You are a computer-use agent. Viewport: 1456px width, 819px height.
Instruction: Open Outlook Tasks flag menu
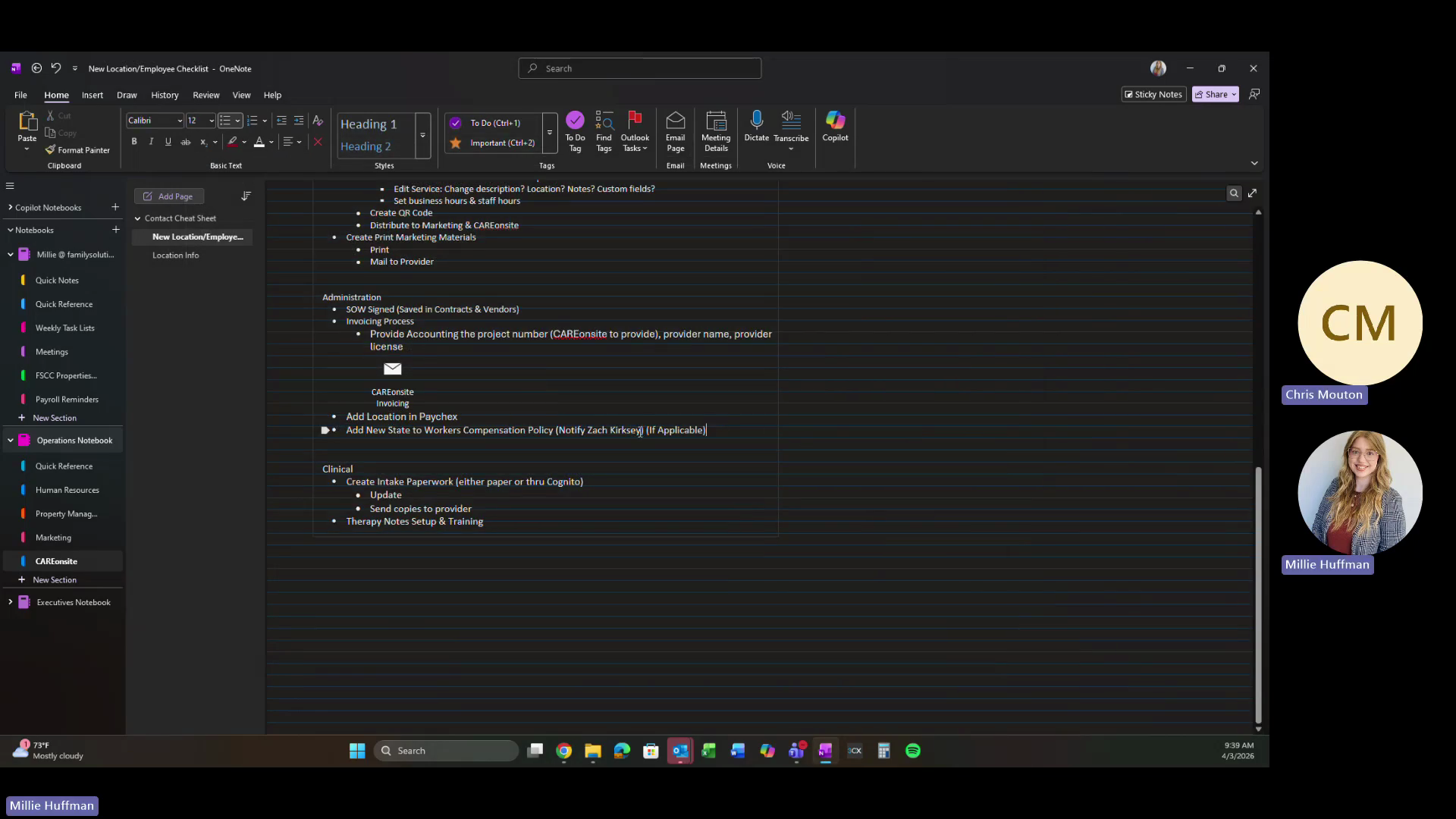[x=635, y=132]
